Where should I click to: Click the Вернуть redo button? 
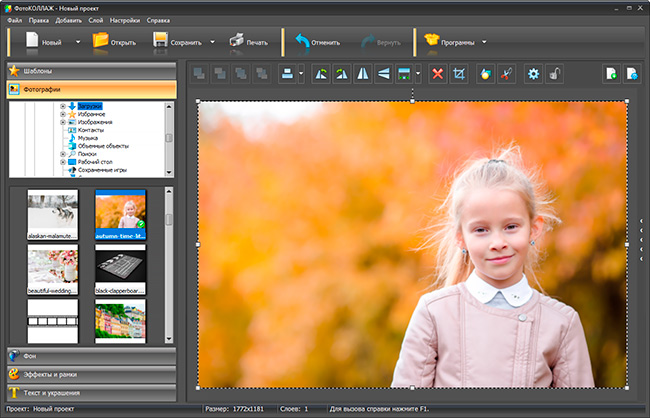coord(381,42)
